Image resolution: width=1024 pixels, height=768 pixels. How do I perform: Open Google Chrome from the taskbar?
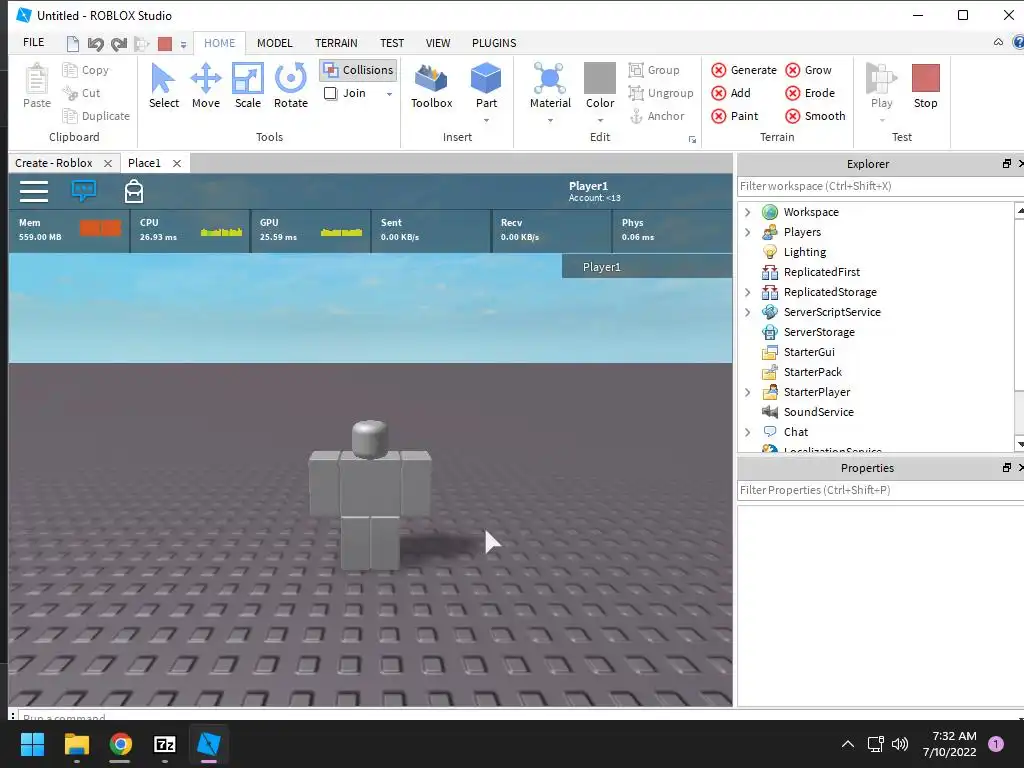(x=120, y=744)
